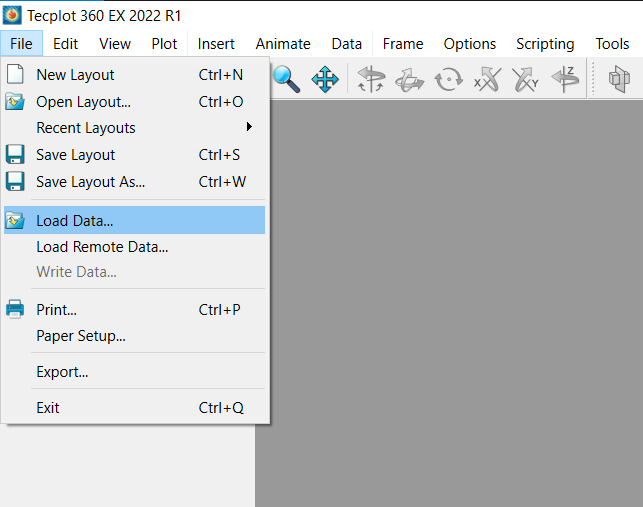
Task: Click the folder icon beside Open Layout
Action: click(x=15, y=101)
